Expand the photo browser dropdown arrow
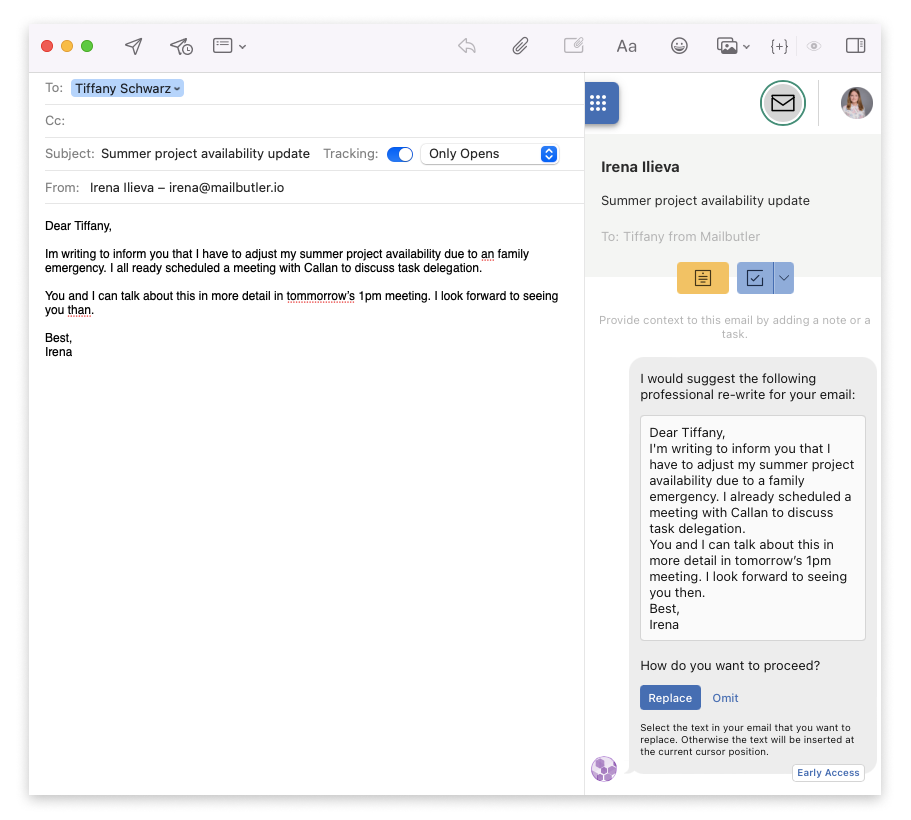The width and height of the screenshot is (911, 820). [747, 46]
